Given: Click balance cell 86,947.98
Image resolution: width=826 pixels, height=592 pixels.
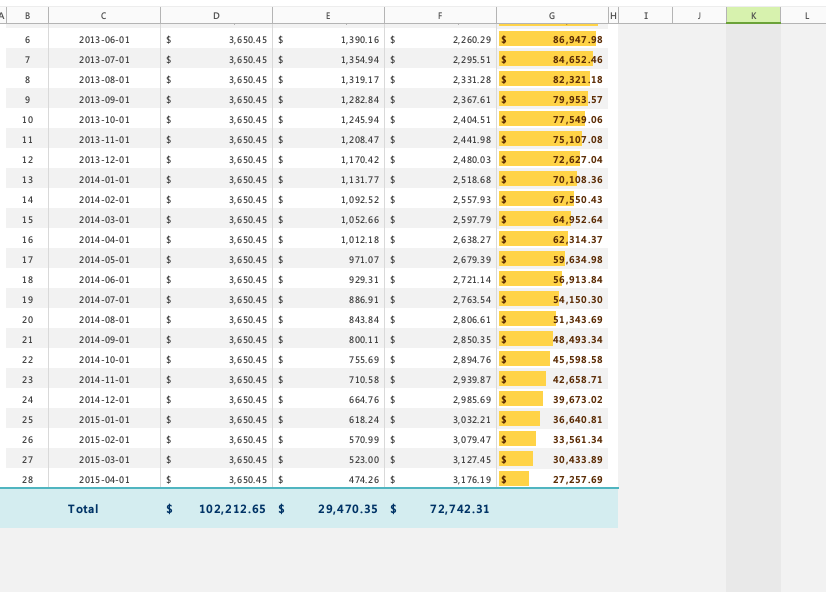Looking at the screenshot, I should (552, 40).
